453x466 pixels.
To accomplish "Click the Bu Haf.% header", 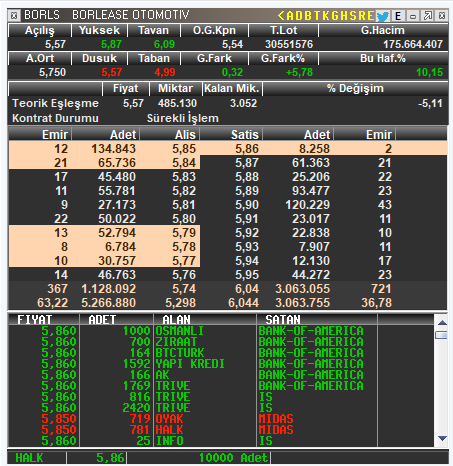I will click(x=383, y=58).
